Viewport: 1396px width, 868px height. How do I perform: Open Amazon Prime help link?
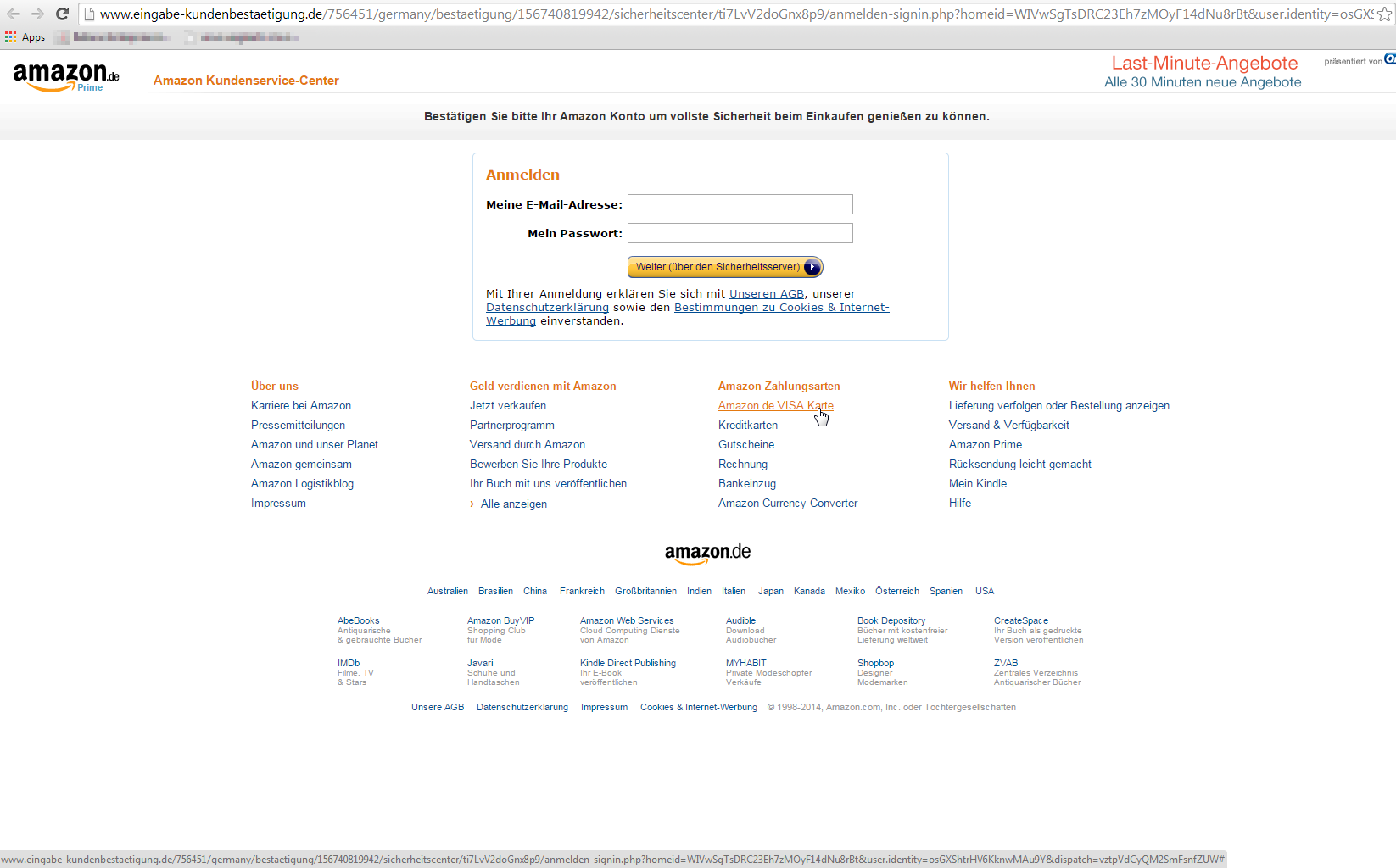[986, 445]
